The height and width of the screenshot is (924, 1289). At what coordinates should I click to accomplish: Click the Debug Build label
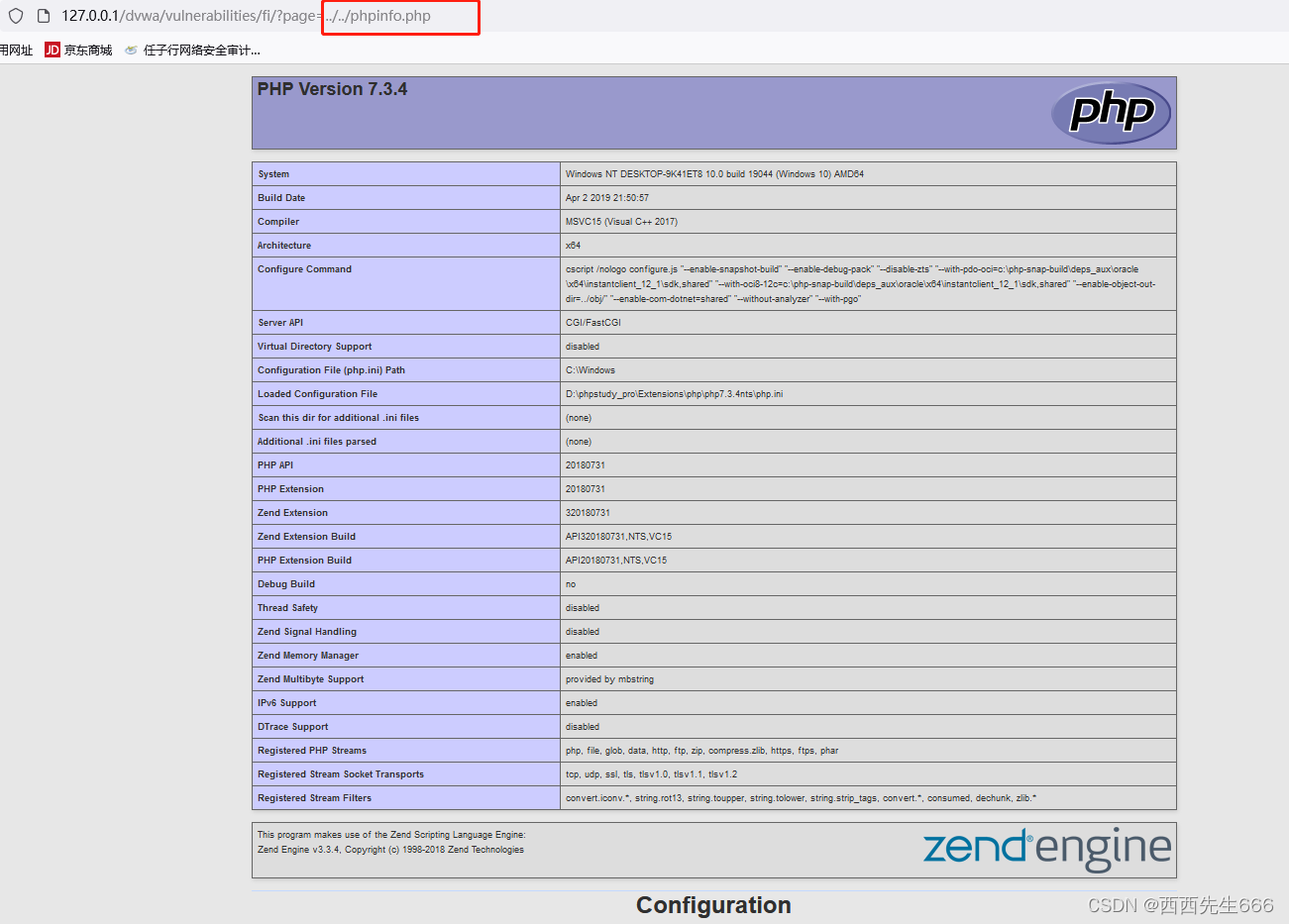click(x=286, y=584)
